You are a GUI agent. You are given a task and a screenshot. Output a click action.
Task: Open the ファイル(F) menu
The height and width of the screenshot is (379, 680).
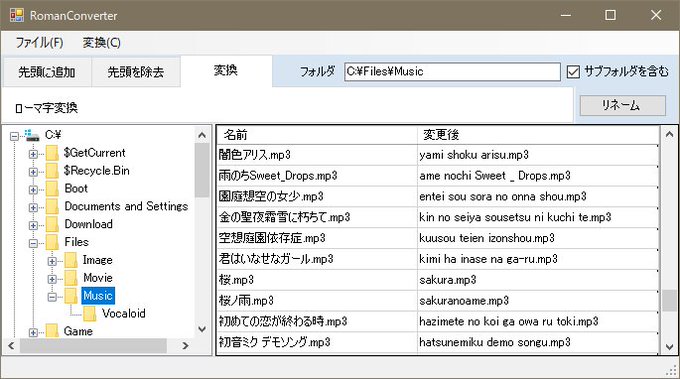pos(39,42)
